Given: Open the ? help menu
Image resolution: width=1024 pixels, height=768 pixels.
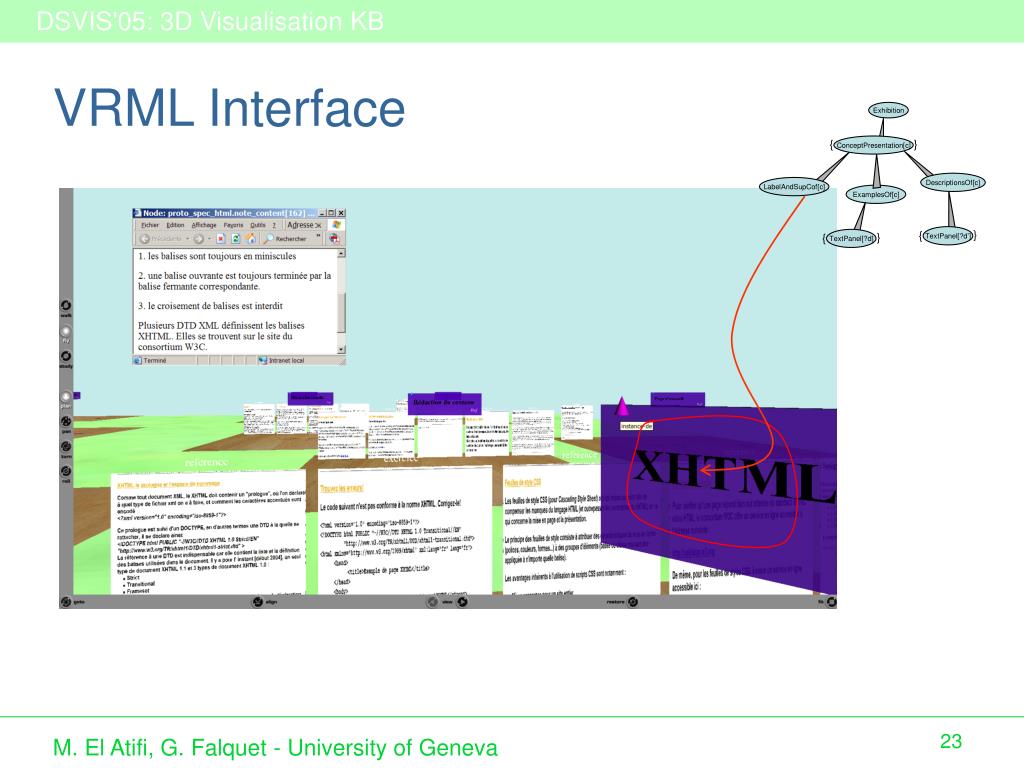Looking at the screenshot, I should 274,225.
